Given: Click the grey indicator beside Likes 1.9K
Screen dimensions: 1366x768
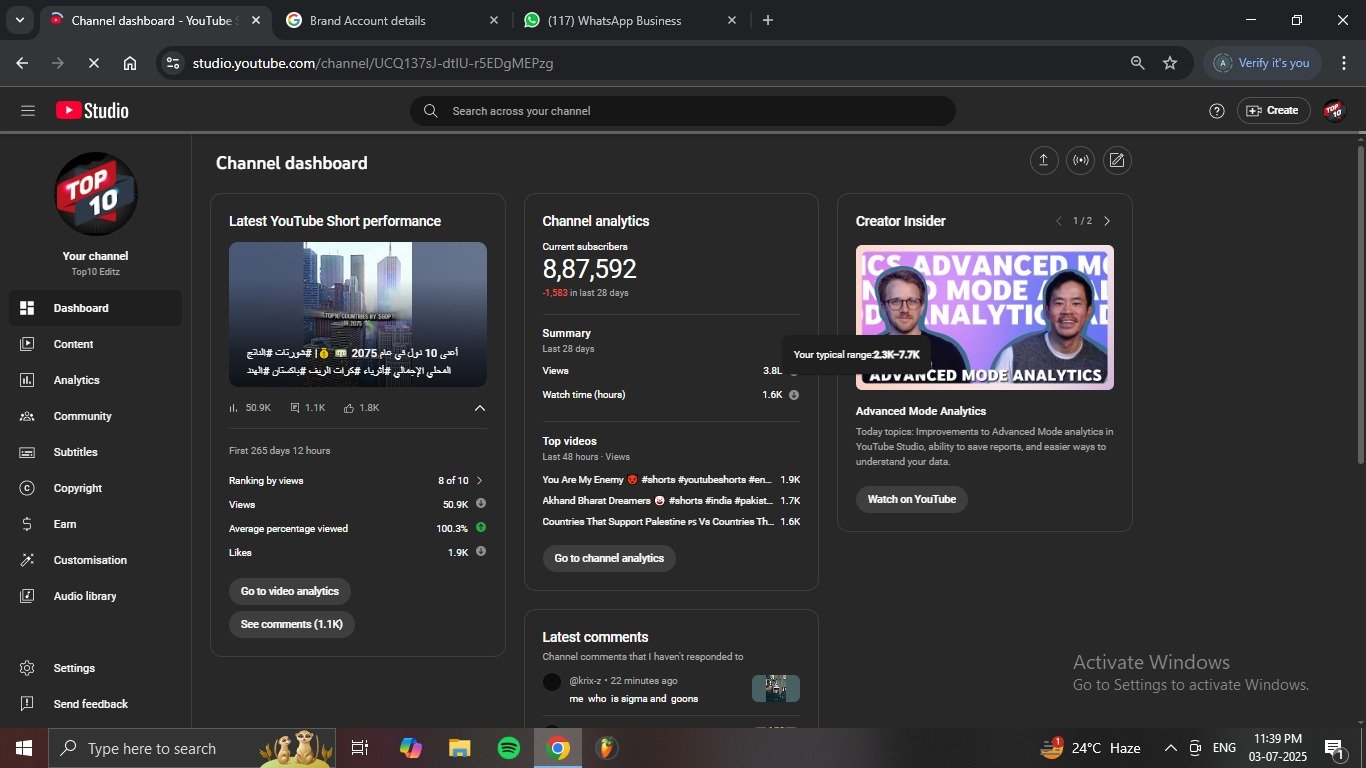Looking at the screenshot, I should 481,552.
